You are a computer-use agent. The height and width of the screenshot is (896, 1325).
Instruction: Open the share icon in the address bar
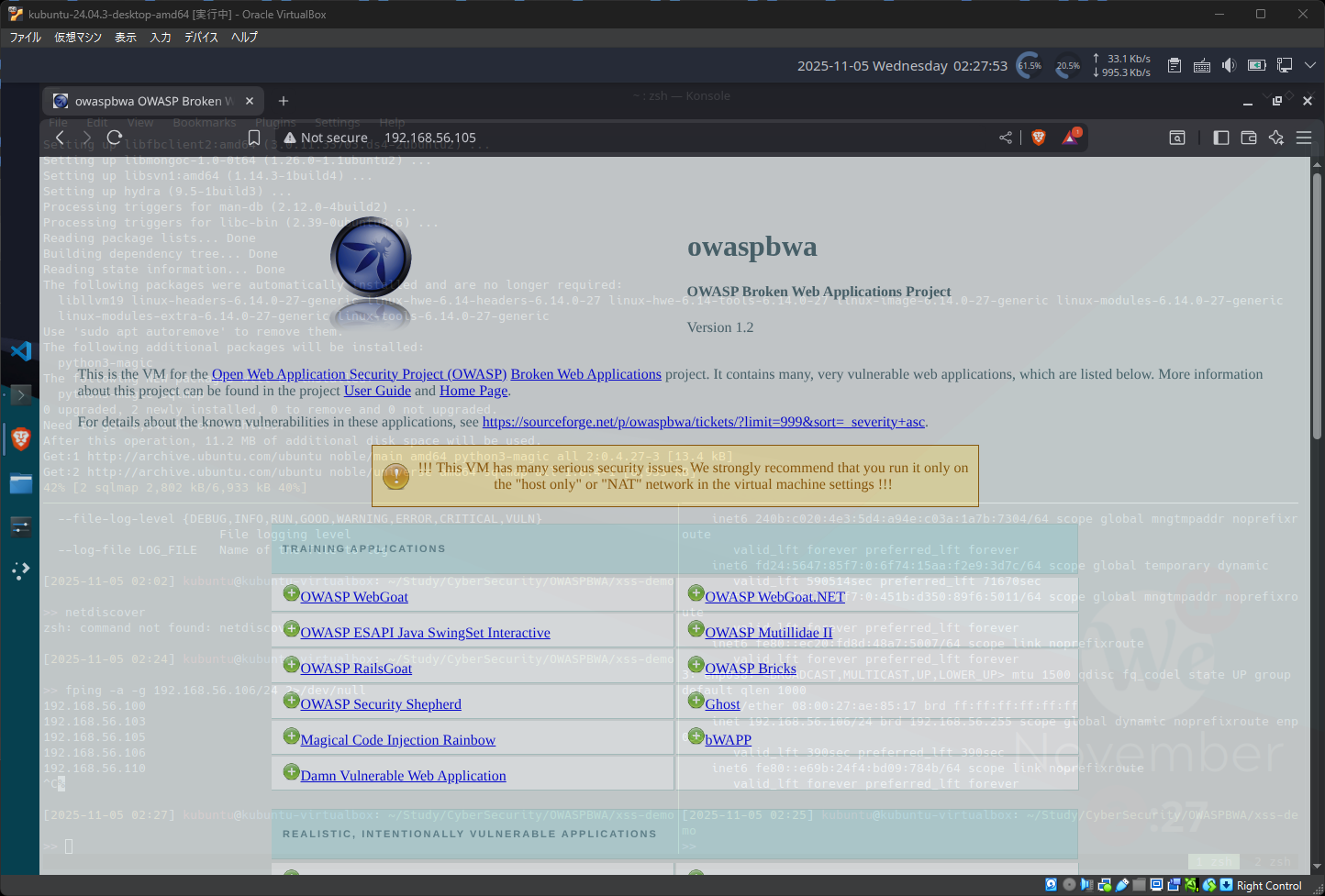(x=1006, y=138)
